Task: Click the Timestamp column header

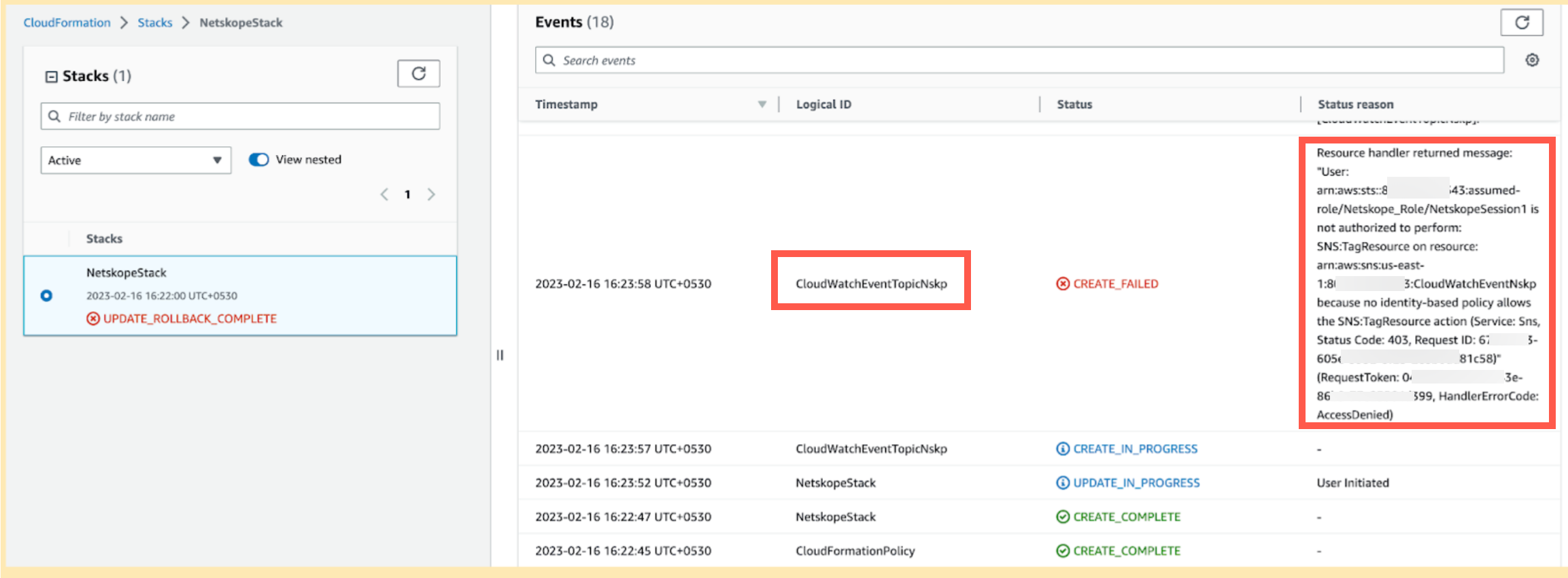Action: click(566, 104)
